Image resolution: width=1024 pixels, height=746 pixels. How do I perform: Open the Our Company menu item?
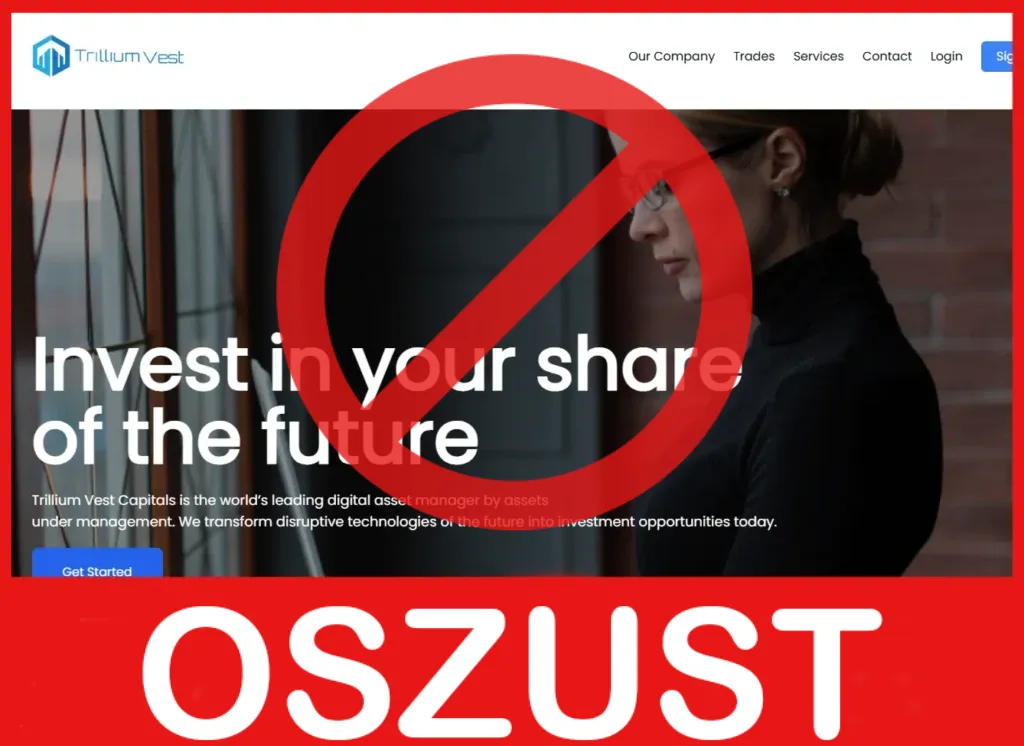click(x=671, y=56)
